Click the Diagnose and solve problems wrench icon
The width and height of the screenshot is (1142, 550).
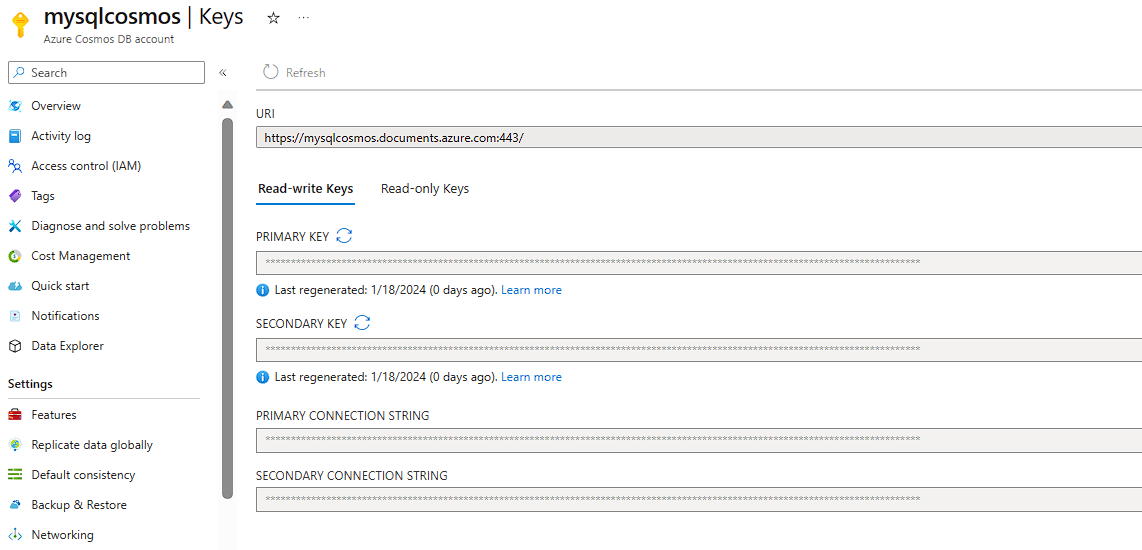point(15,226)
